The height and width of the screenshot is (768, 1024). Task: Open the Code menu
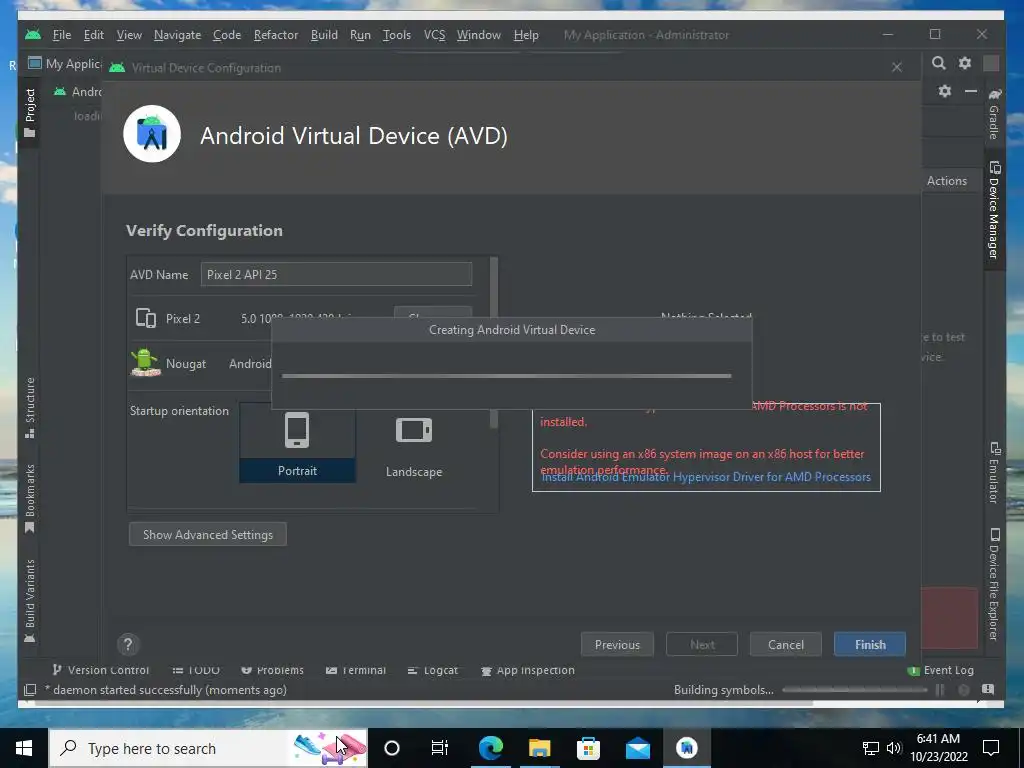(227, 35)
